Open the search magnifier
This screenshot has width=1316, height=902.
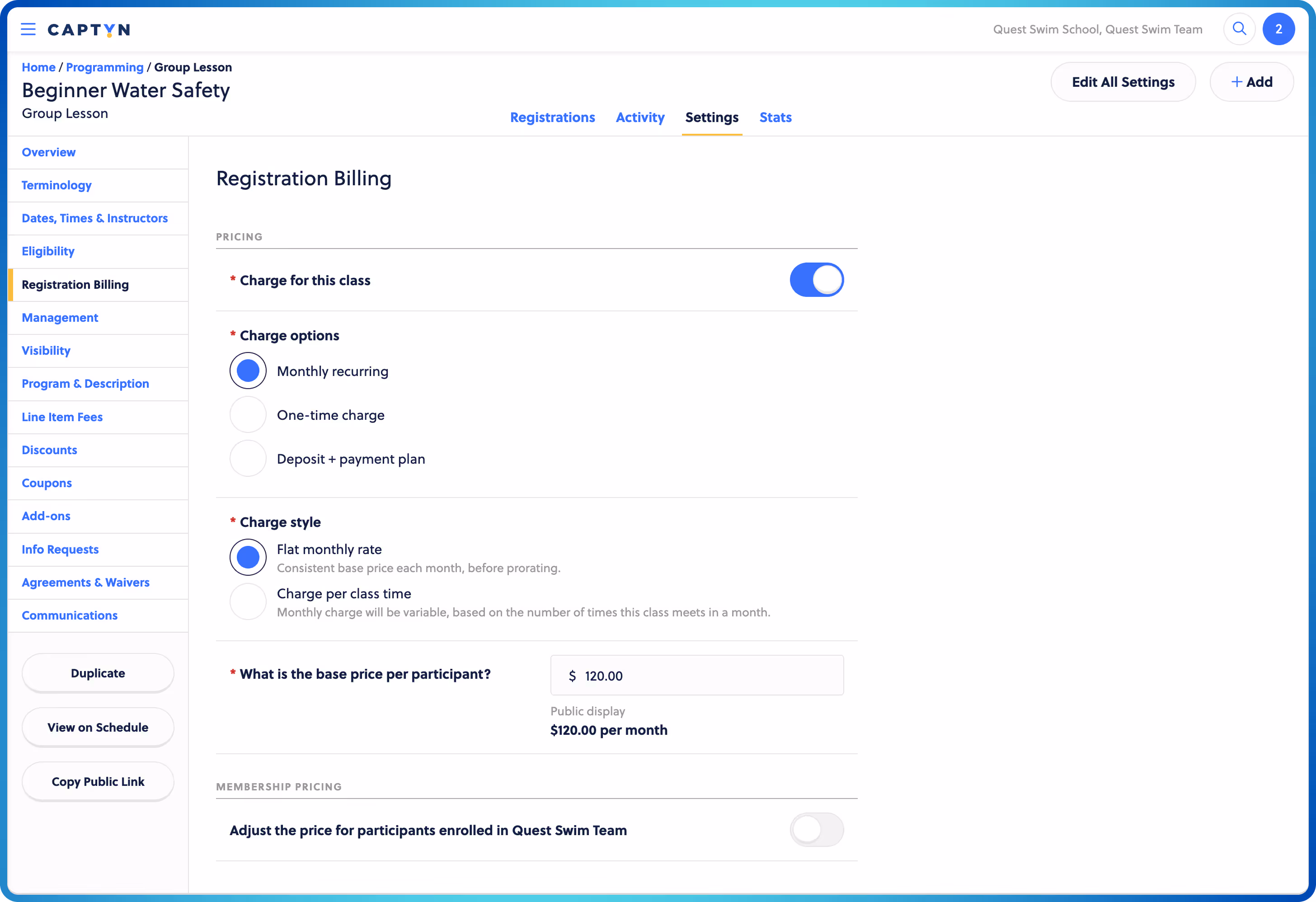point(1239,29)
